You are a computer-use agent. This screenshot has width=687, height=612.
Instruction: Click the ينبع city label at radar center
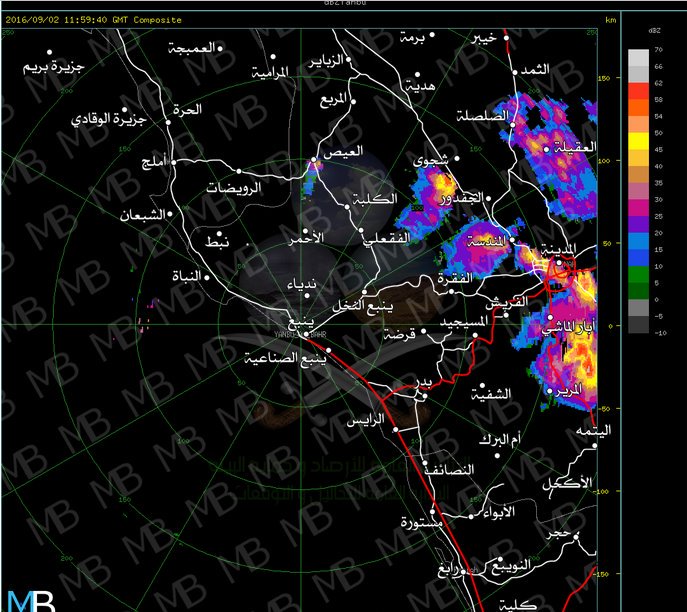pos(301,322)
